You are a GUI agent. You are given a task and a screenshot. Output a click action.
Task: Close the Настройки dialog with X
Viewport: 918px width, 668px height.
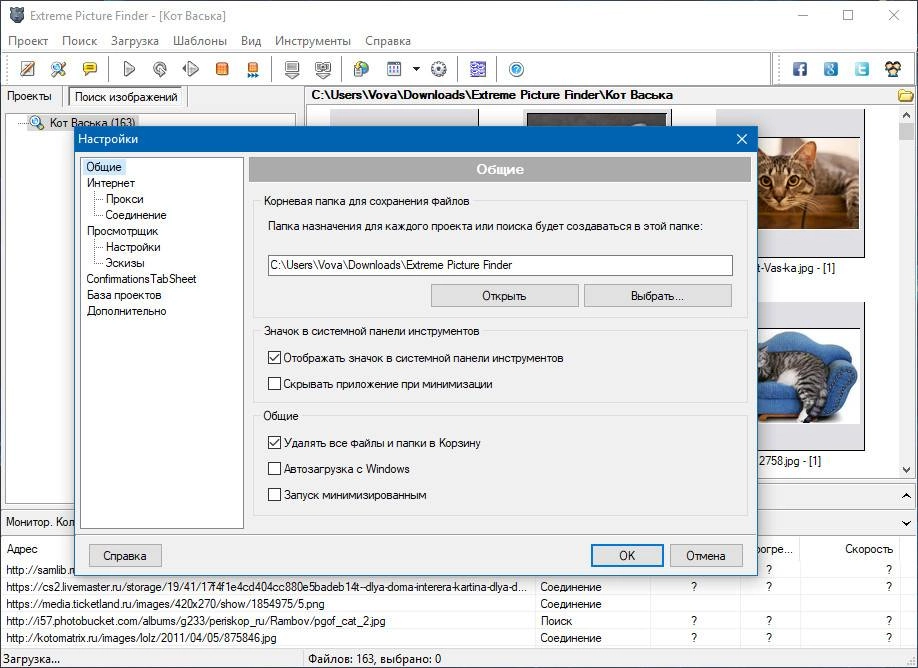pos(742,139)
